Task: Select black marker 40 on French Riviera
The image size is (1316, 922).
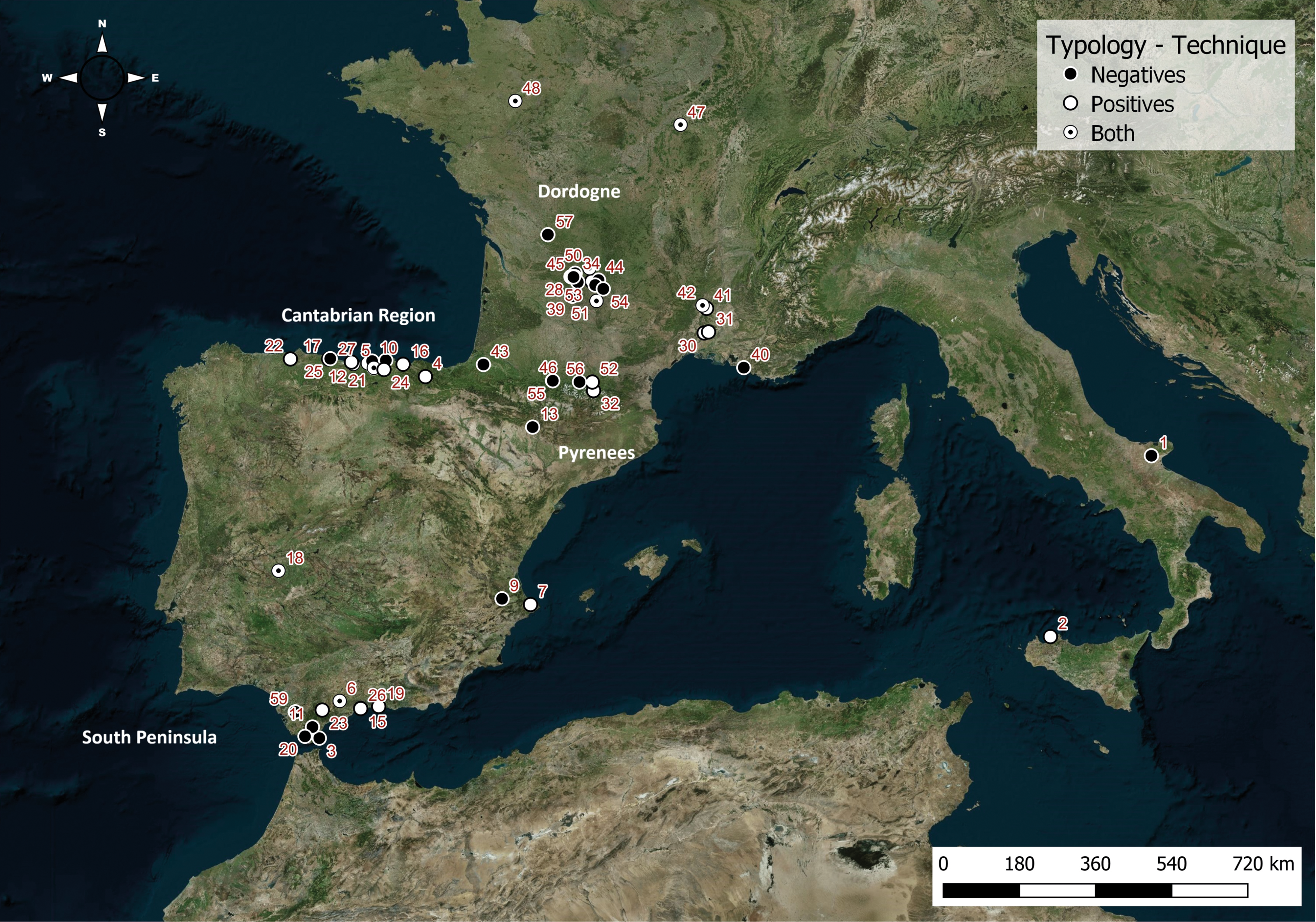Action: pos(743,367)
